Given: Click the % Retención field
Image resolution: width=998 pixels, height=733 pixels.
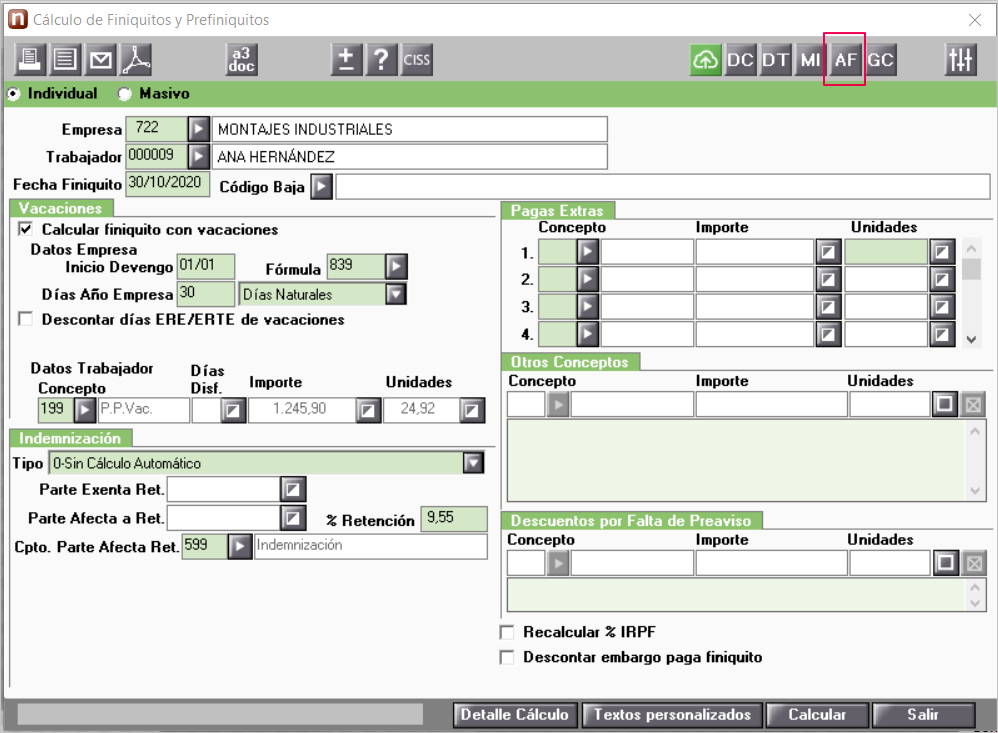Looking at the screenshot, I should (454, 519).
